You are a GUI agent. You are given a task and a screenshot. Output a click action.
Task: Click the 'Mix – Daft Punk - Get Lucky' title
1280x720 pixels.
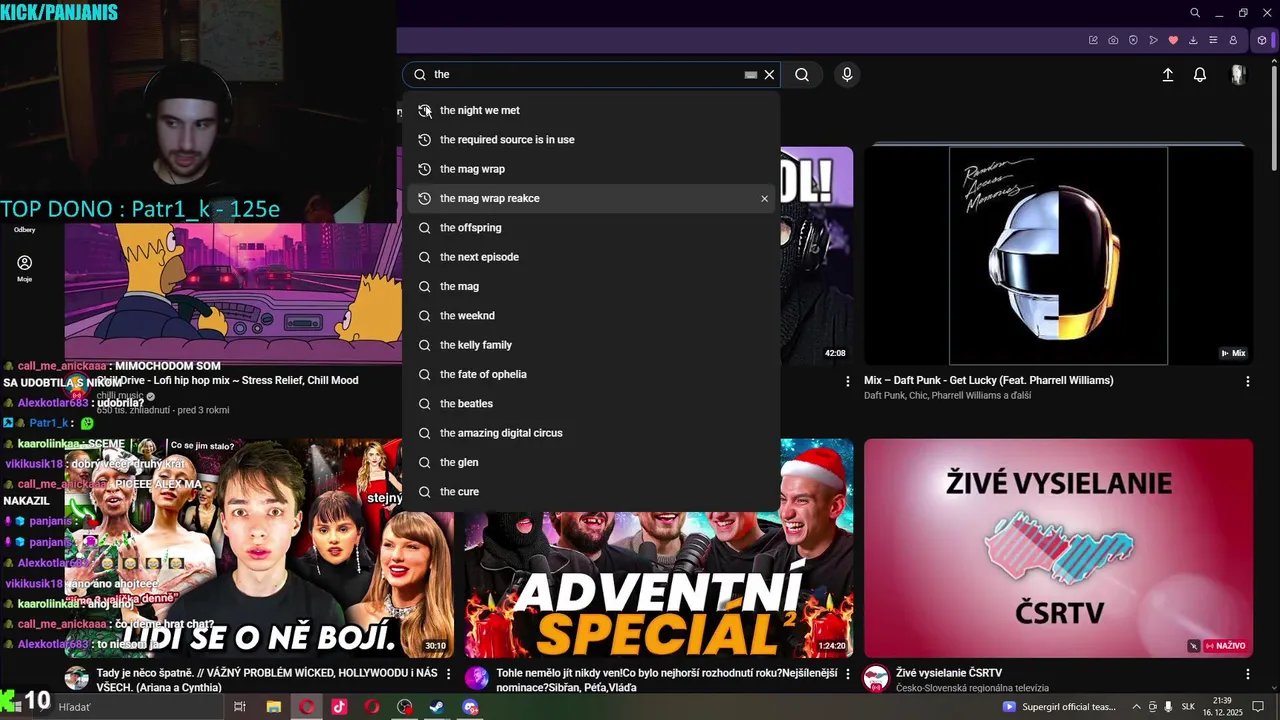(988, 381)
